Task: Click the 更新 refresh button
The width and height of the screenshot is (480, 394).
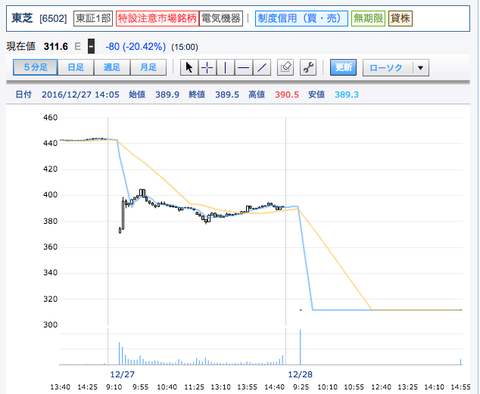Action: (343, 68)
